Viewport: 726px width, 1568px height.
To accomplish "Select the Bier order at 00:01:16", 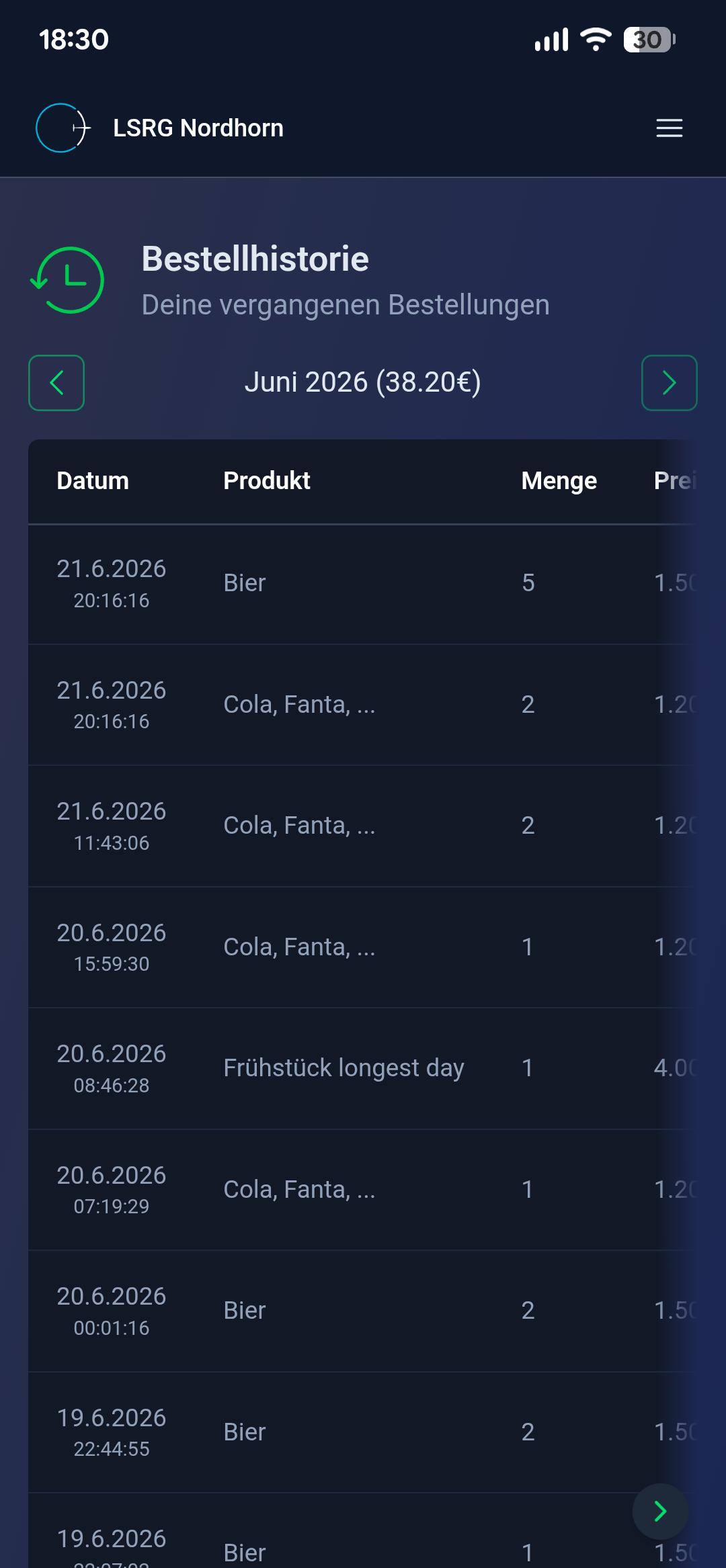I will pos(363,1311).
